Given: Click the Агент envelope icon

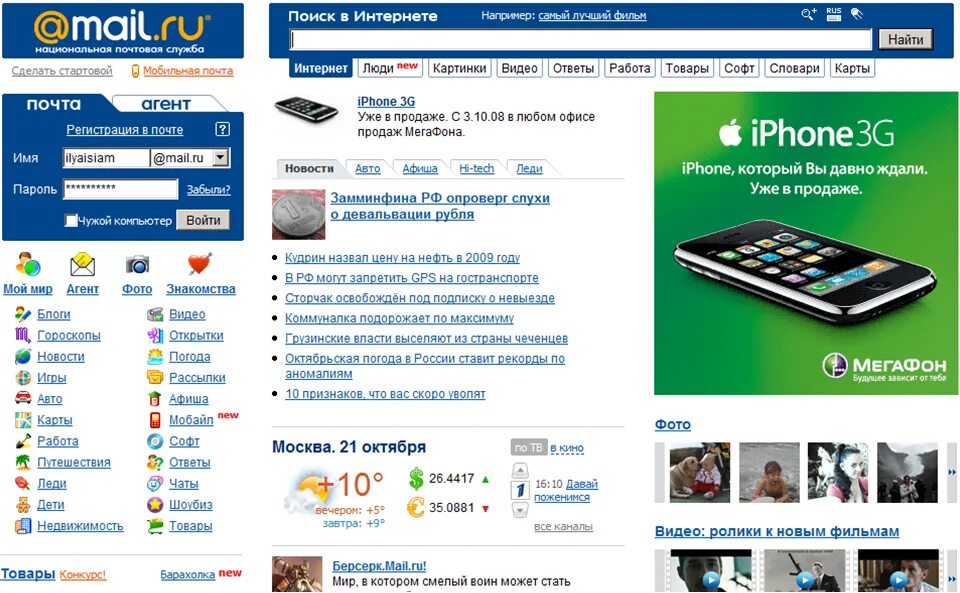Looking at the screenshot, I should pos(83,264).
